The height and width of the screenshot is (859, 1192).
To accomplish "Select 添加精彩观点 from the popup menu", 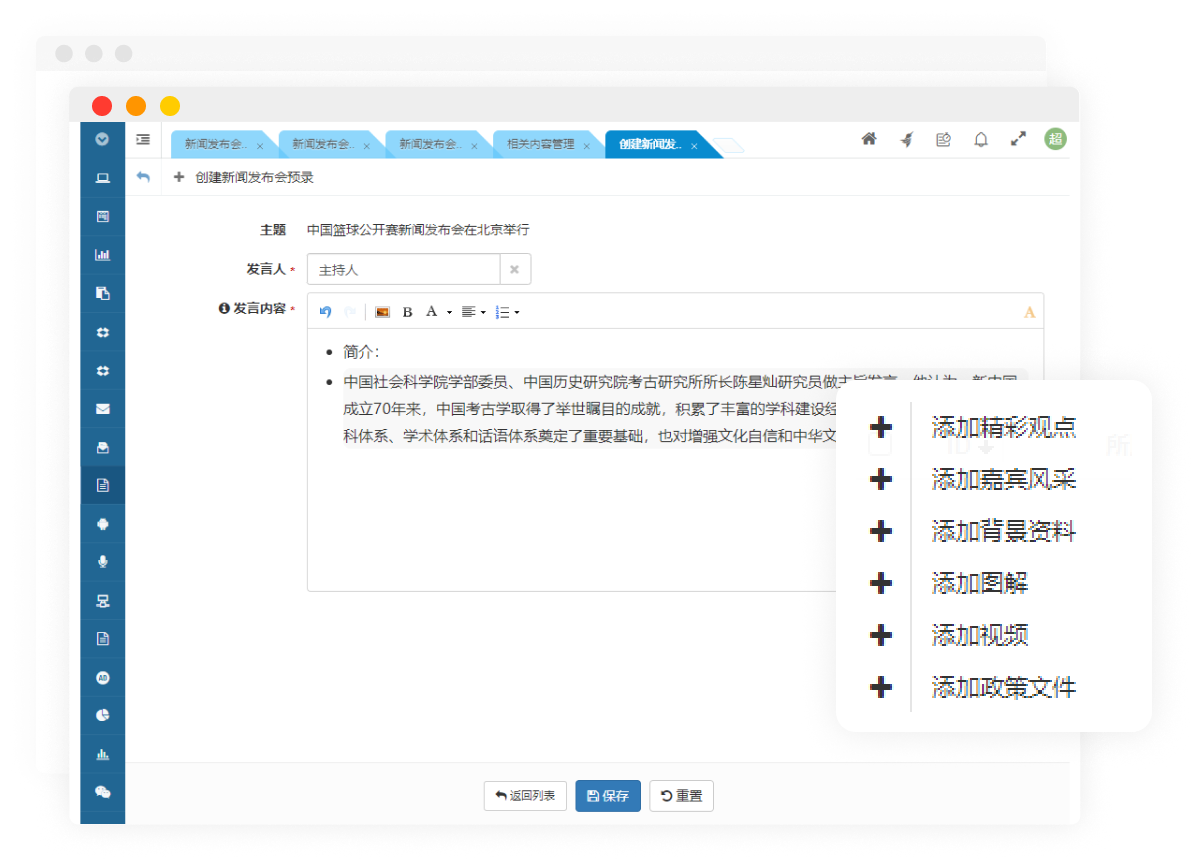I will point(1003,427).
